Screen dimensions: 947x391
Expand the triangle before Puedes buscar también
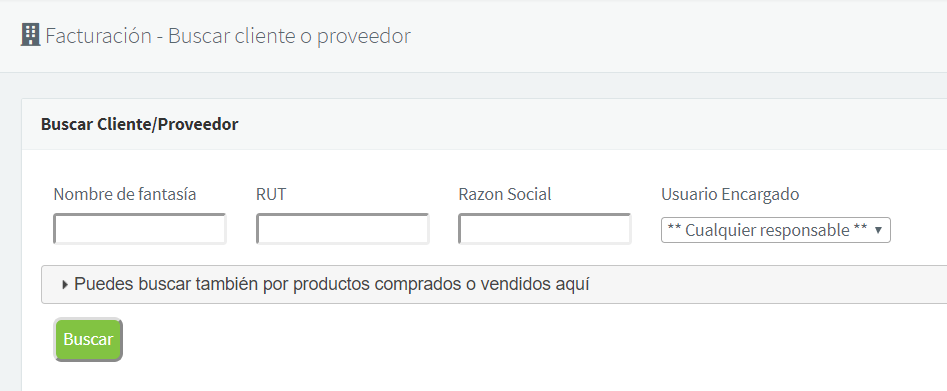click(65, 285)
